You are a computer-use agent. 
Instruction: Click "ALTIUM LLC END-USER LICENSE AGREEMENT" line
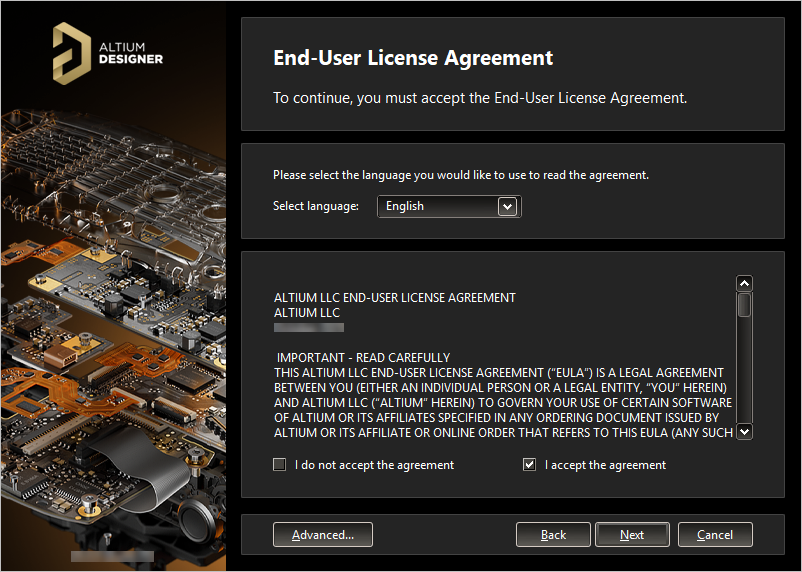tap(395, 298)
